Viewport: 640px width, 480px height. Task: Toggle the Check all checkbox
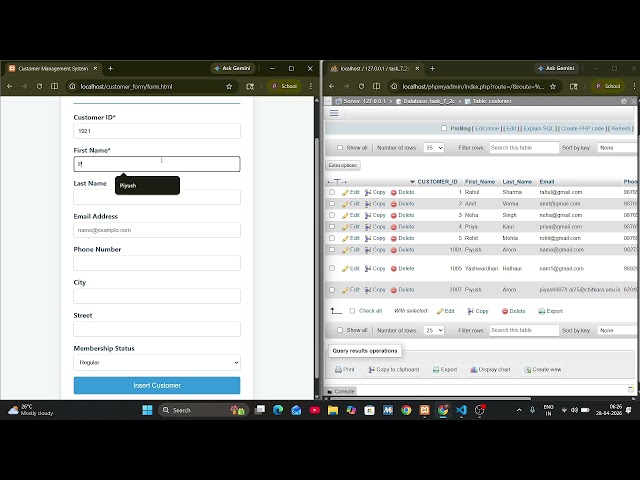[352, 311]
